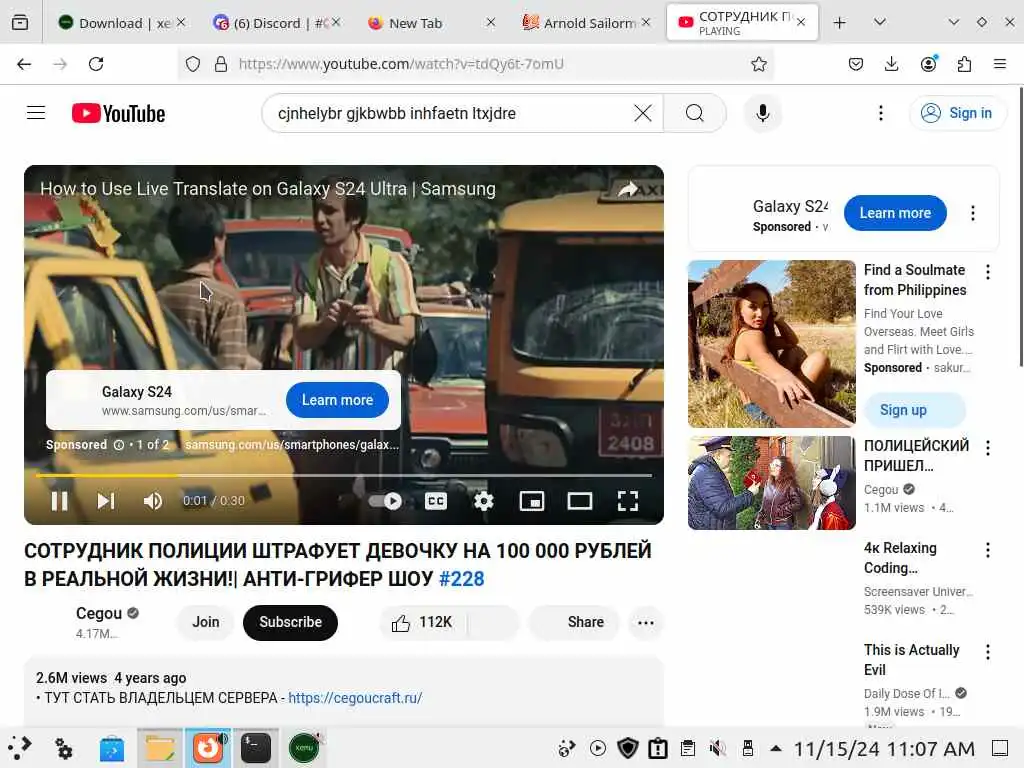Switch to the Download xe browser tab
The width and height of the screenshot is (1024, 768).
tap(121, 23)
